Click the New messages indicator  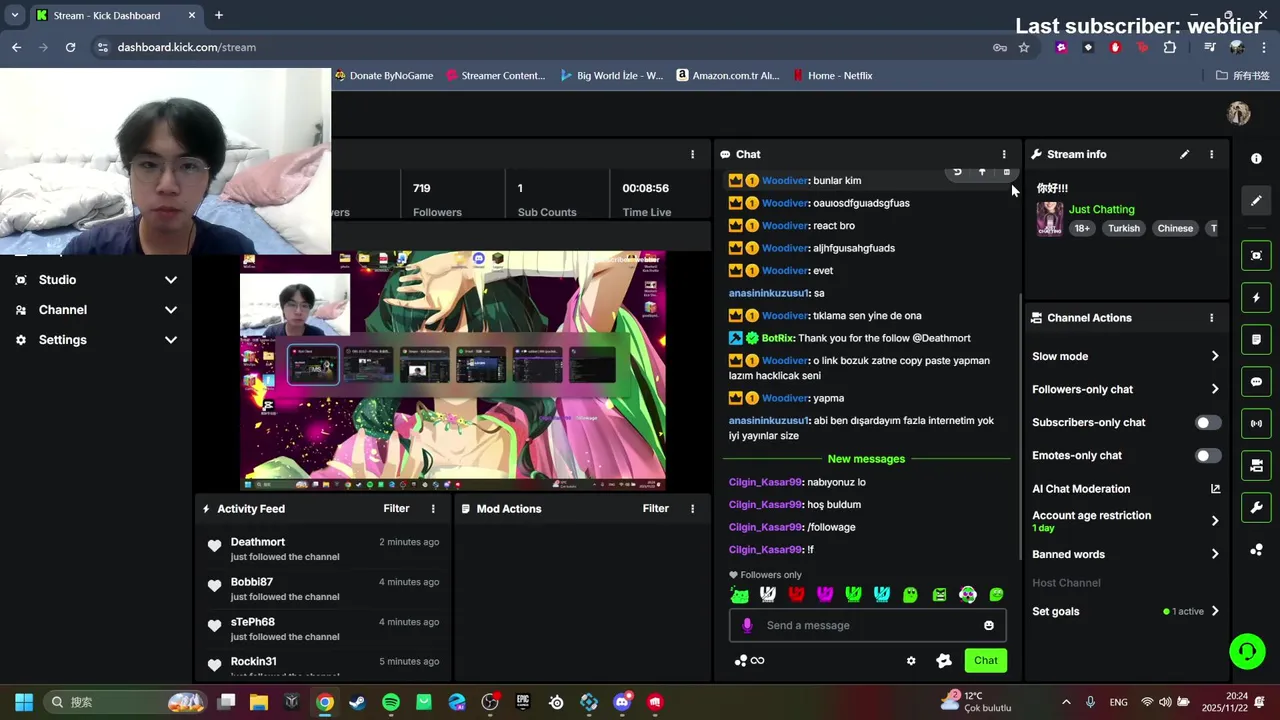pos(866,459)
